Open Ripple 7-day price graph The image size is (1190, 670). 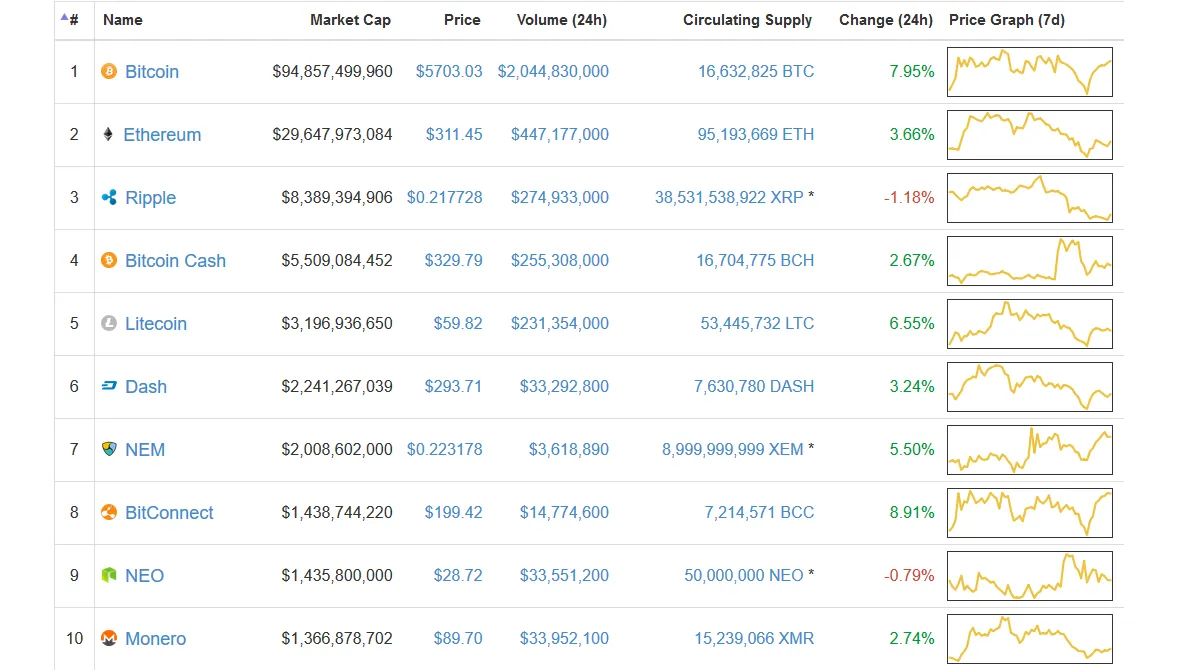[1030, 197]
